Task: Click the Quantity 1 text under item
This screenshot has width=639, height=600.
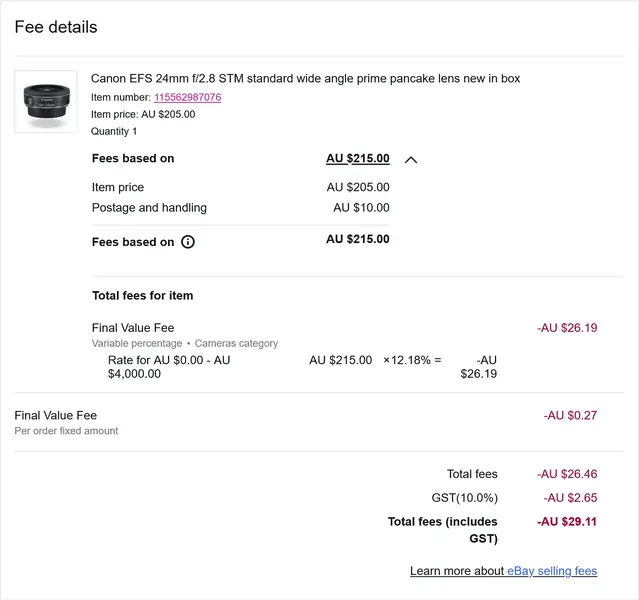Action: coord(114,131)
